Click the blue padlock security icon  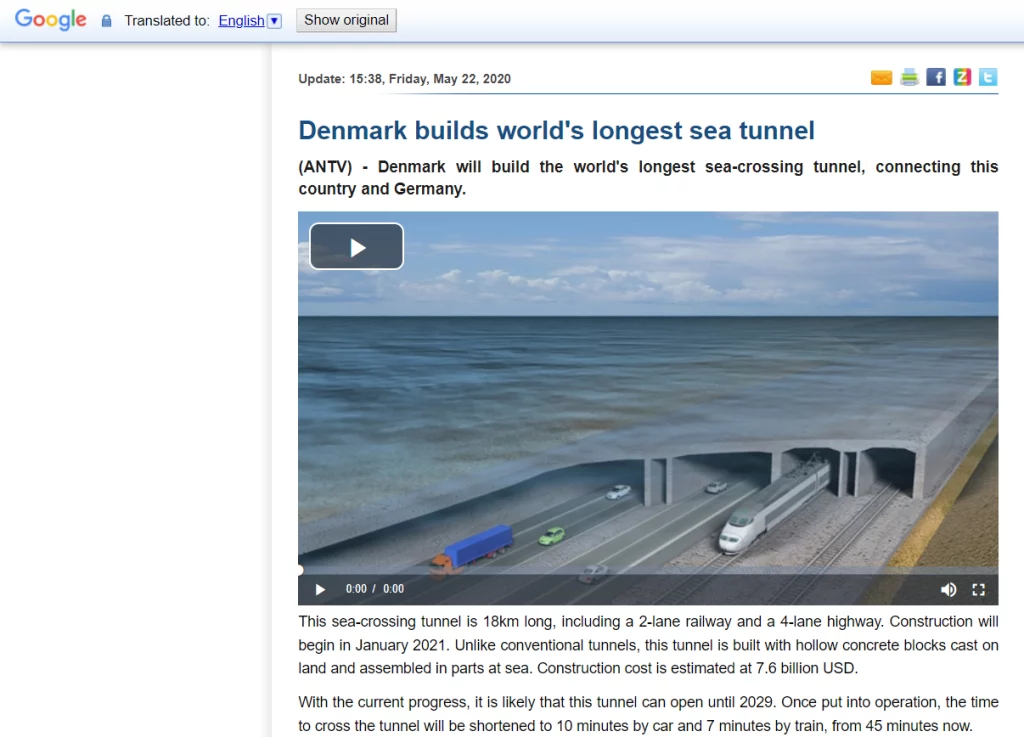[107, 21]
